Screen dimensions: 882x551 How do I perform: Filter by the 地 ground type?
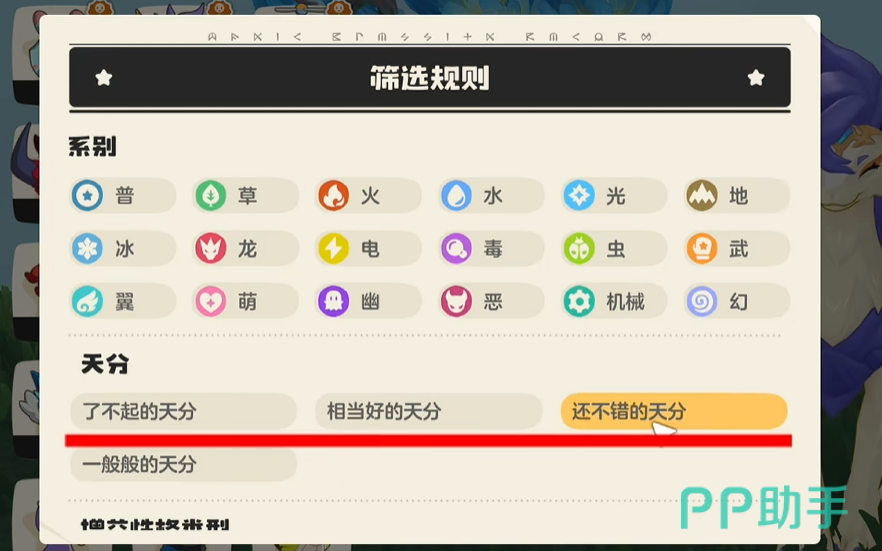tap(737, 196)
